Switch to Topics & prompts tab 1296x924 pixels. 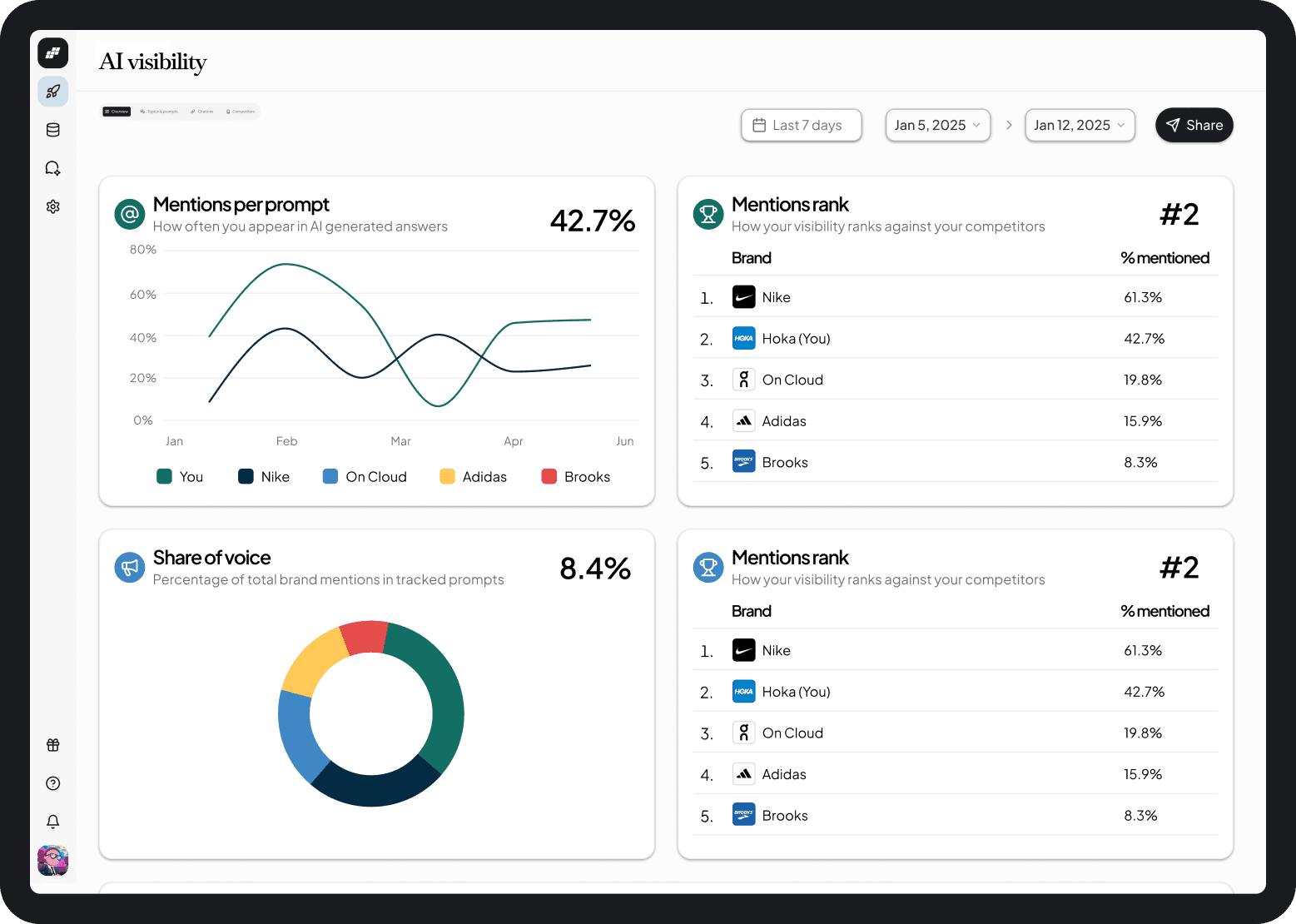pyautogui.click(x=159, y=112)
